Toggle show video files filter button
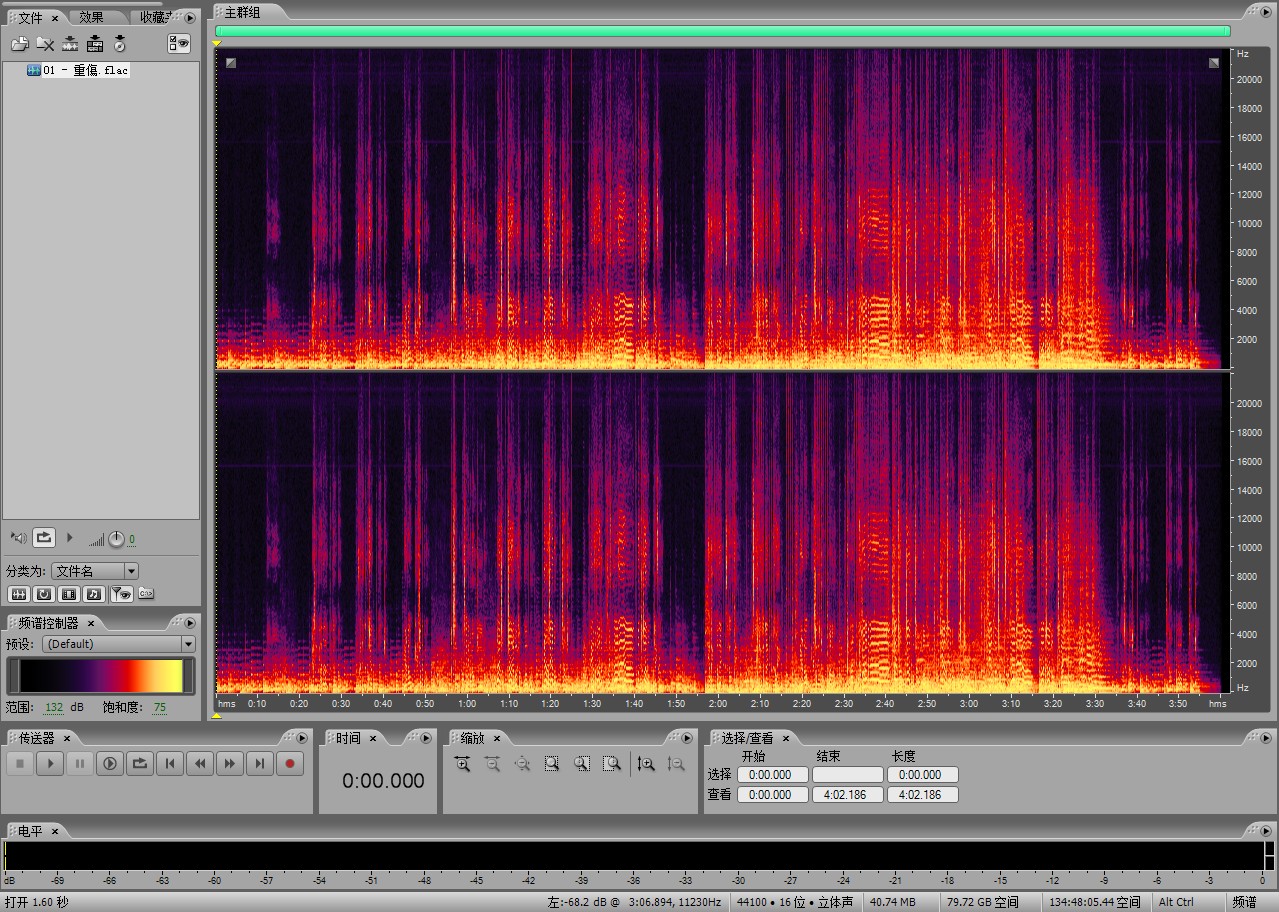 [x=69, y=594]
